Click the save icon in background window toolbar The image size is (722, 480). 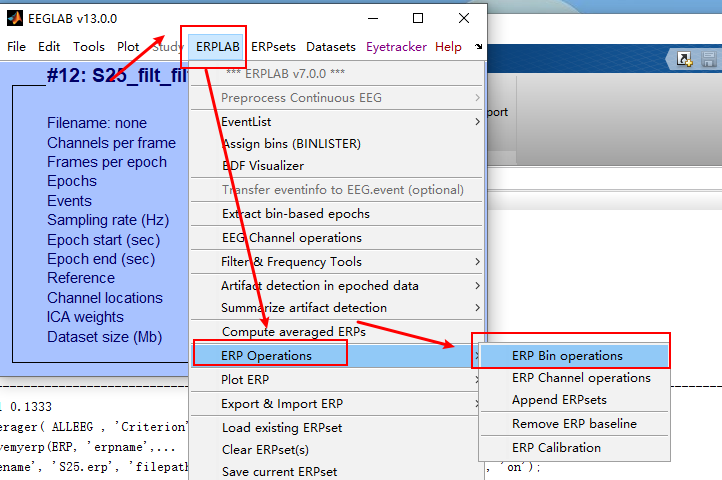coord(709,59)
